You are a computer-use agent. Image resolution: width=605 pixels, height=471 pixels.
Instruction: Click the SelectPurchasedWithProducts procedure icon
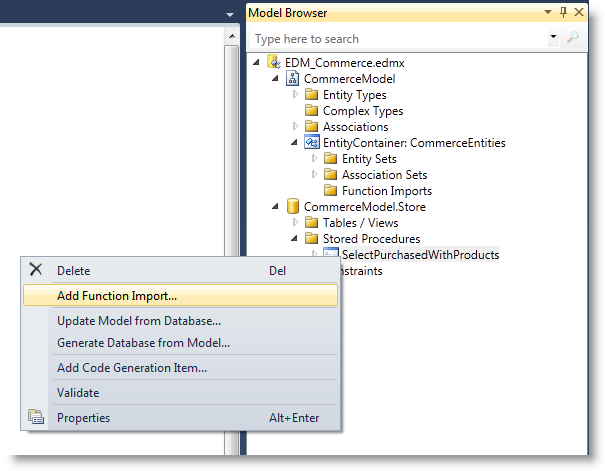(x=331, y=255)
